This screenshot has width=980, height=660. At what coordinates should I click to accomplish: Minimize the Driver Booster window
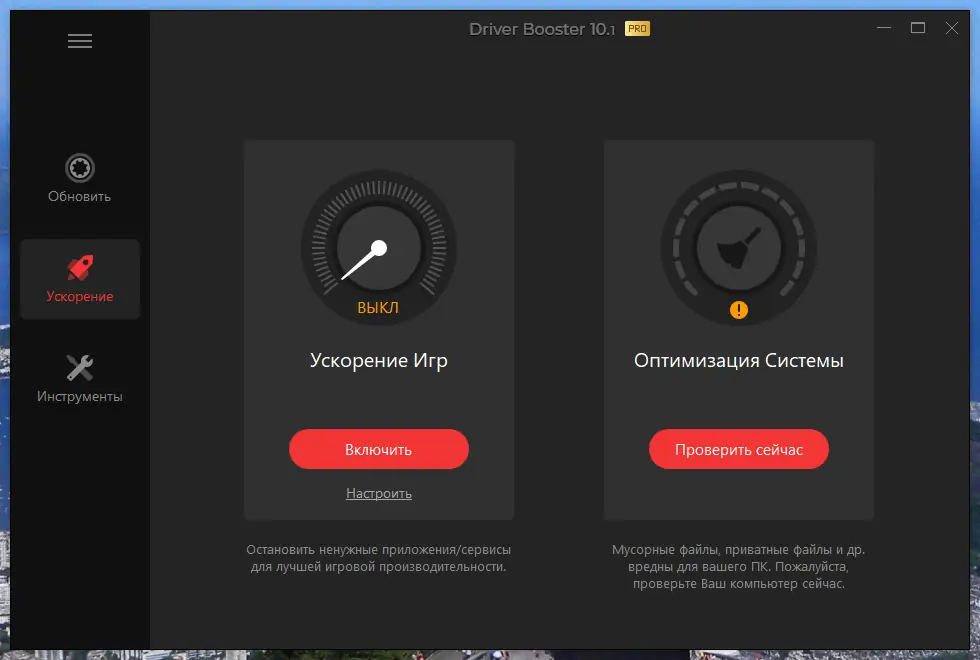pos(884,28)
